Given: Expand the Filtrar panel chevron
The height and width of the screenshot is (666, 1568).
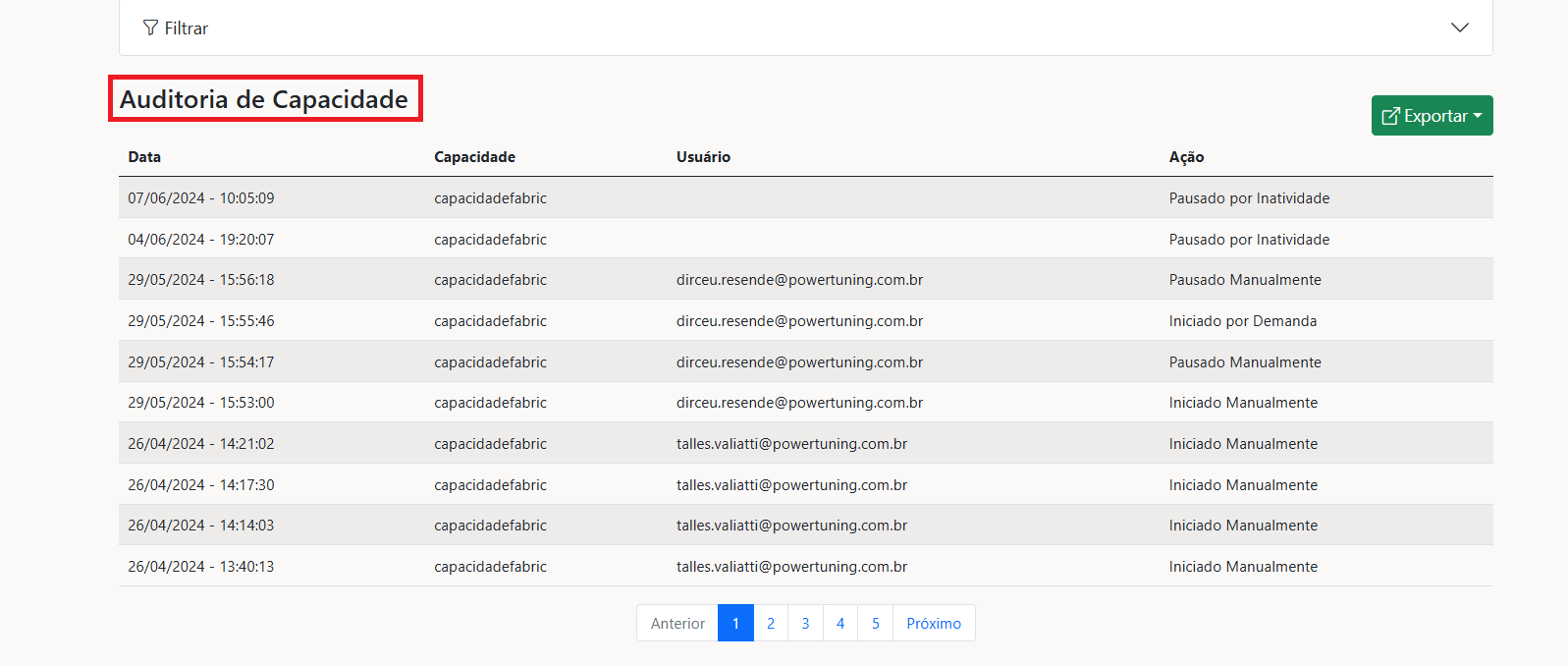Looking at the screenshot, I should pos(1459,28).
